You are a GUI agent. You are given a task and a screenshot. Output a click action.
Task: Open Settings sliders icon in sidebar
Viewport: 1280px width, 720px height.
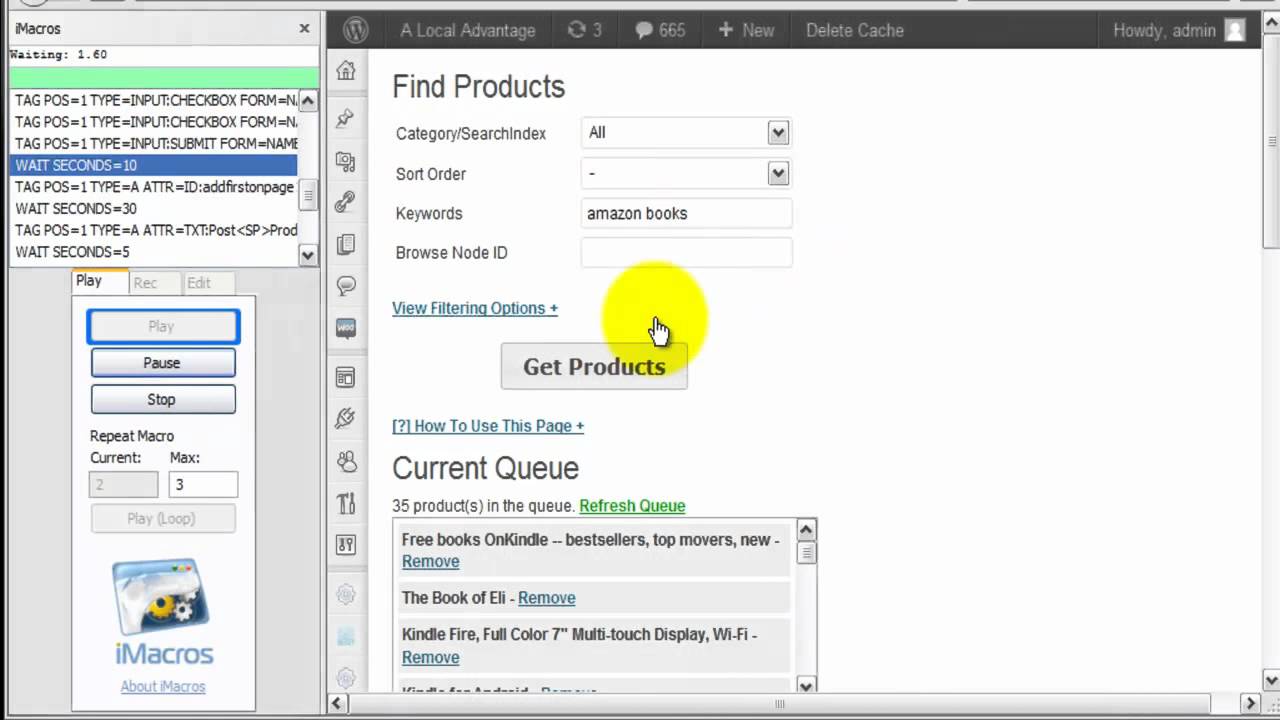(x=346, y=545)
